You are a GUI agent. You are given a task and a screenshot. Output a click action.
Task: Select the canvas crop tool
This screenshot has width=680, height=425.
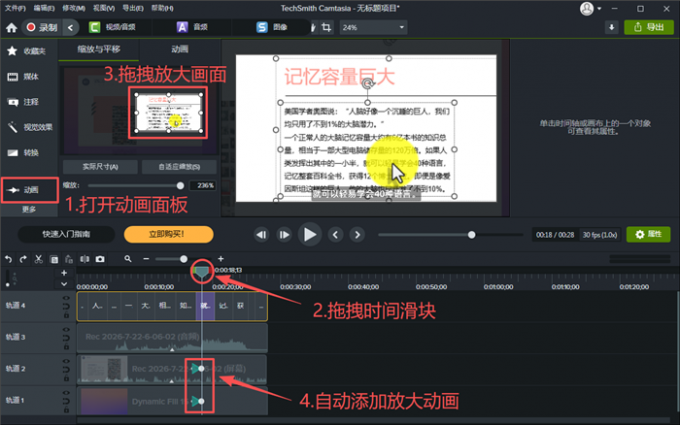click(x=326, y=27)
